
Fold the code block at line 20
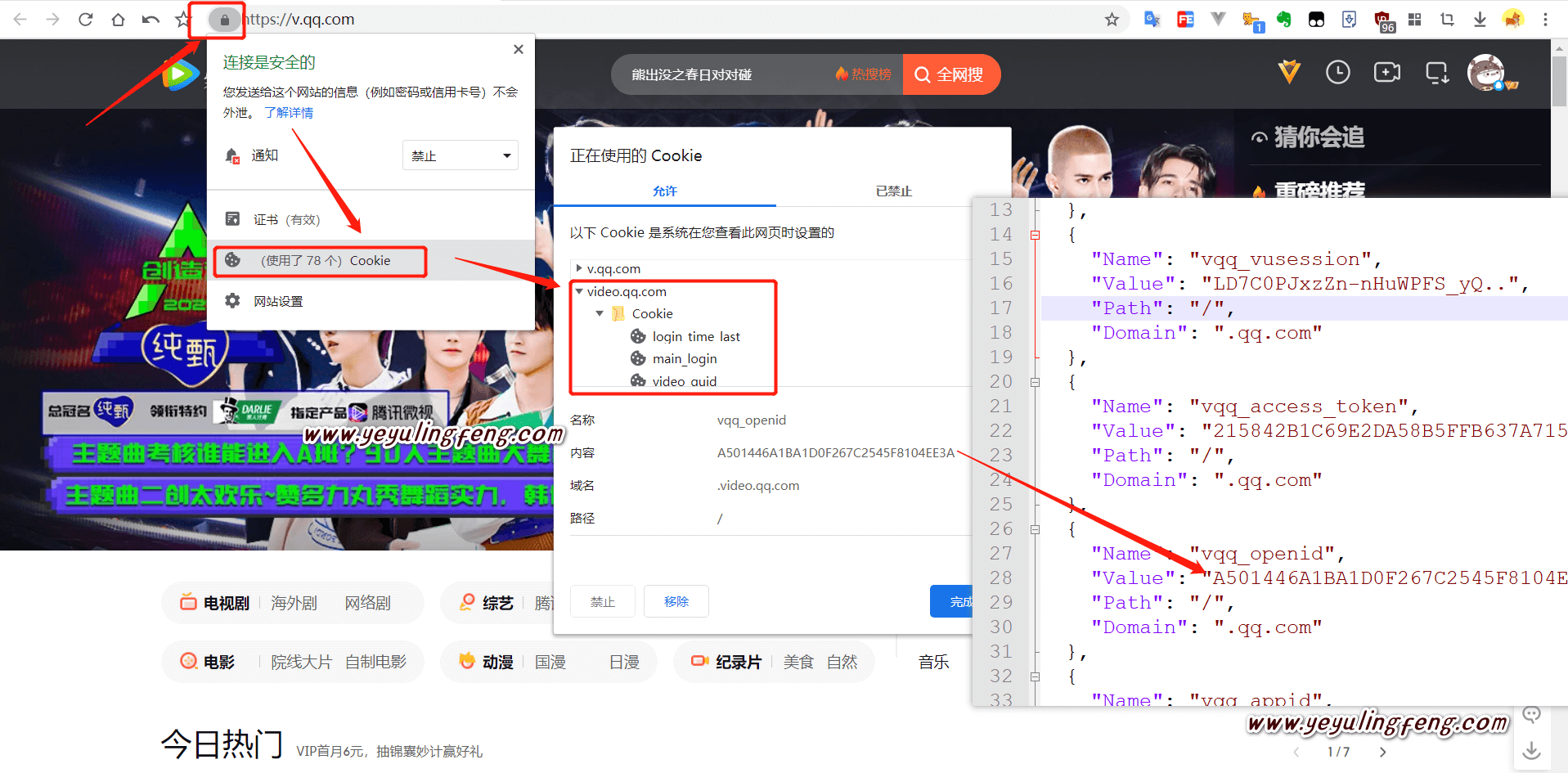pyautogui.click(x=1035, y=382)
